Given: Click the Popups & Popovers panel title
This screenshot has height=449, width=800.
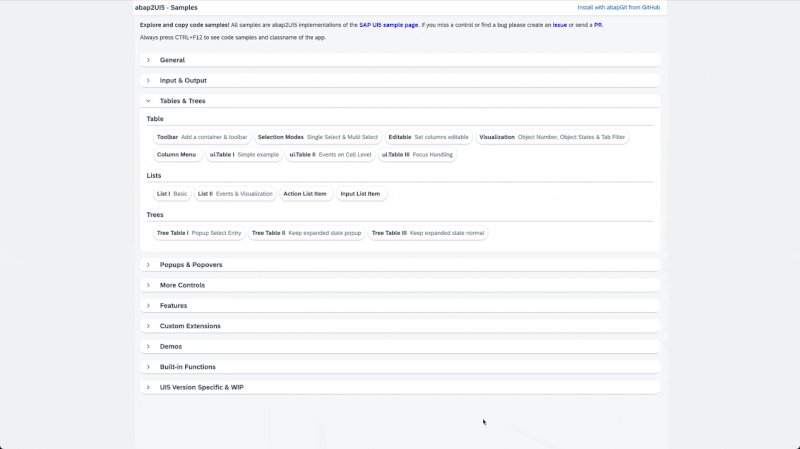Looking at the screenshot, I should point(191,265).
